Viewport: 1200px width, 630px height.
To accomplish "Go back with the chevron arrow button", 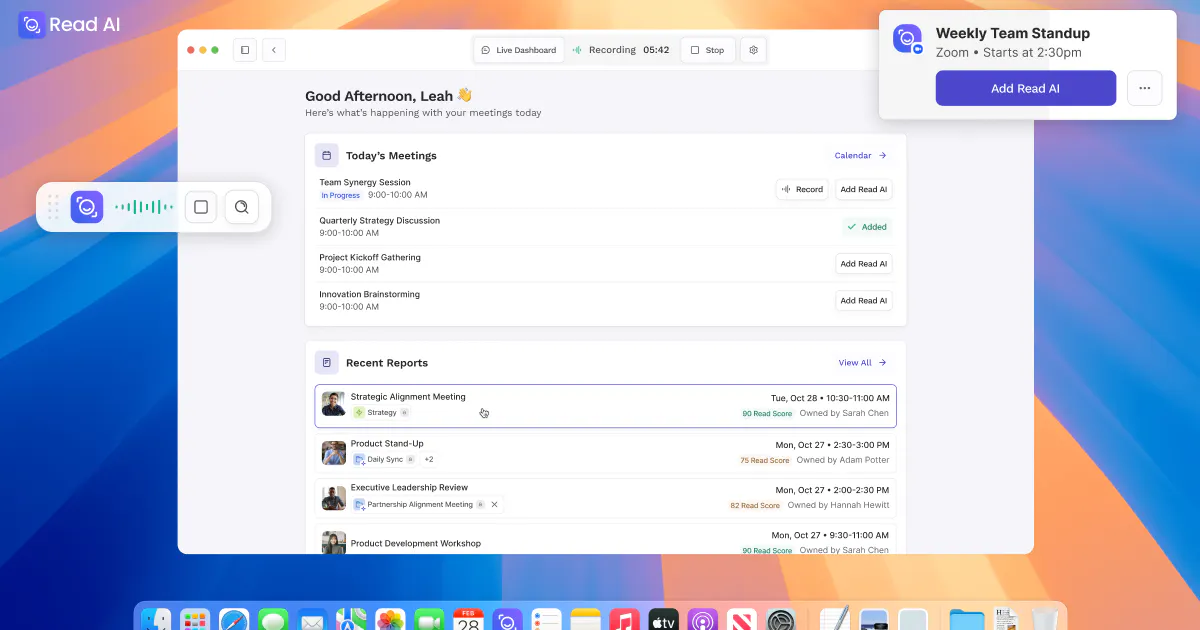I will [x=274, y=50].
